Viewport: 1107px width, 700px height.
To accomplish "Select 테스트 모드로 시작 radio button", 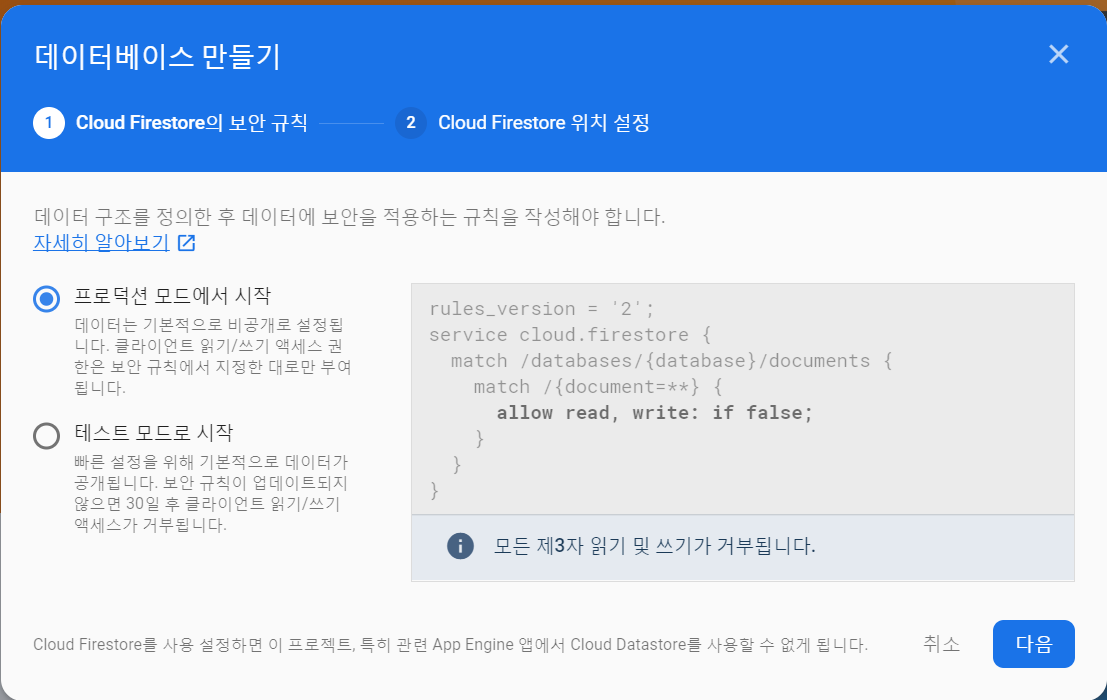I will coord(47,435).
